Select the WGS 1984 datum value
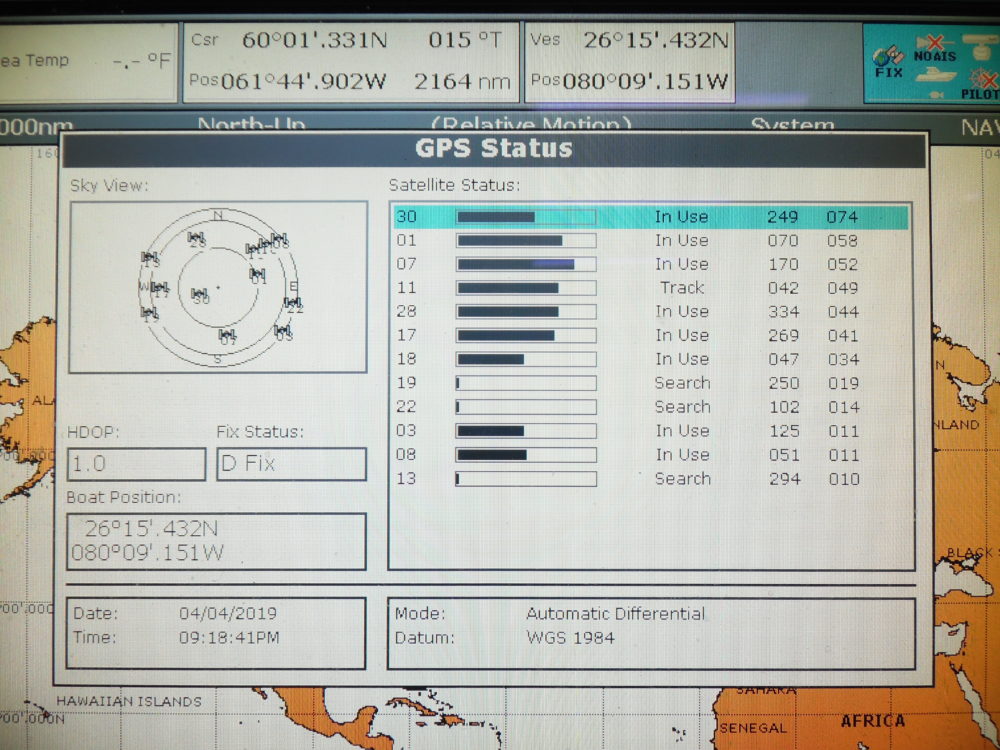 pyautogui.click(x=570, y=637)
